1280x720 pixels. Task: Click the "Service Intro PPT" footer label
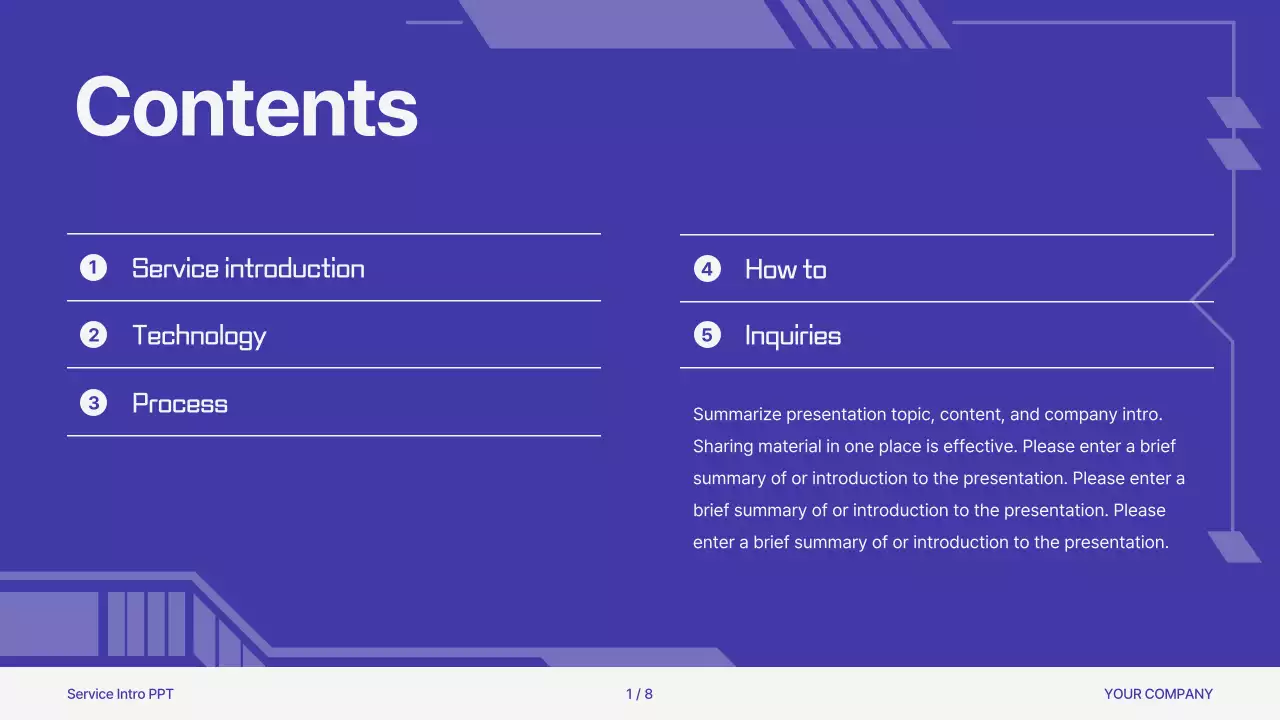[120, 694]
